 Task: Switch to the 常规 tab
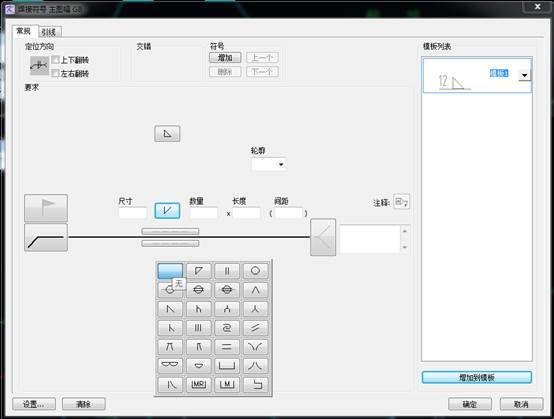click(24, 31)
